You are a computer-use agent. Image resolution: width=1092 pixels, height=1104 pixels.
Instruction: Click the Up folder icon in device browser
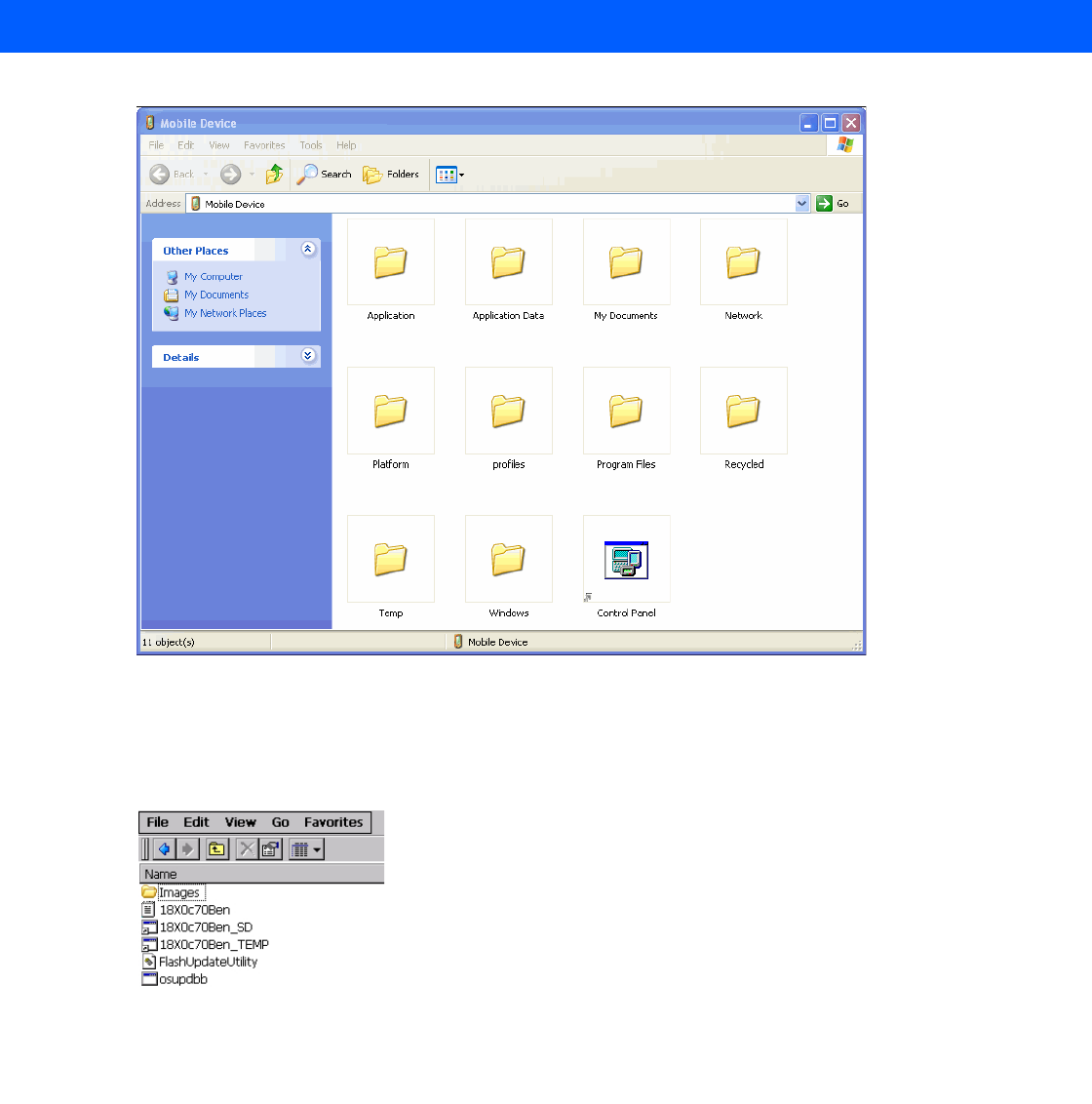216,849
